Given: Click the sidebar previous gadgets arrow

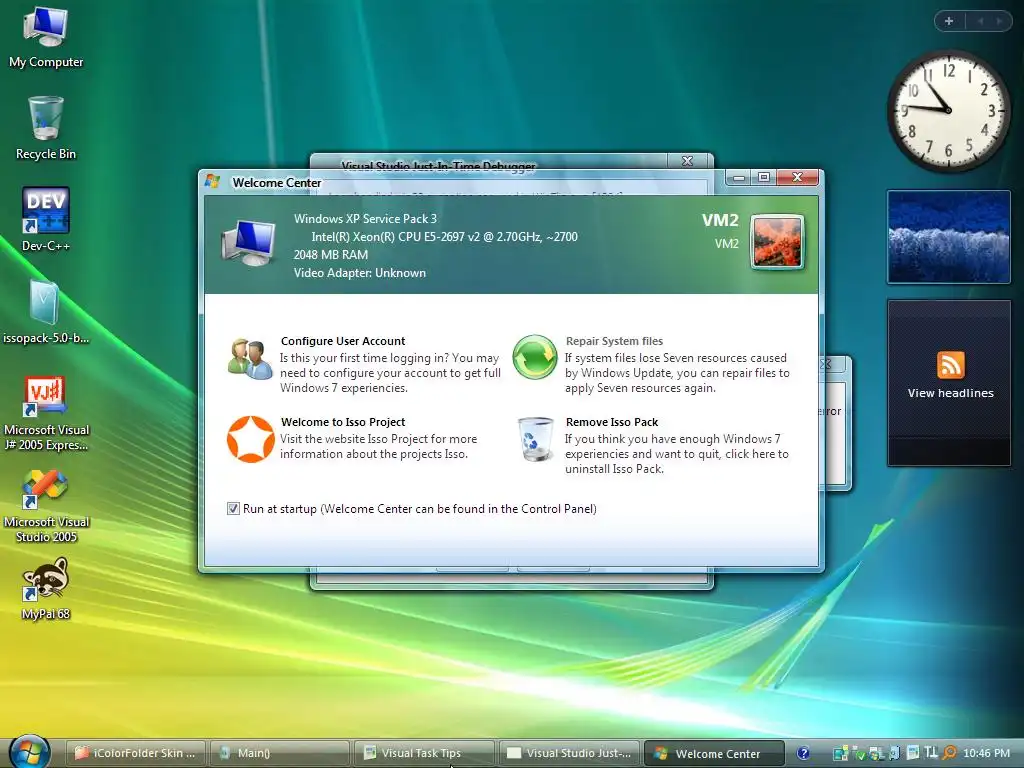Looking at the screenshot, I should [980, 21].
